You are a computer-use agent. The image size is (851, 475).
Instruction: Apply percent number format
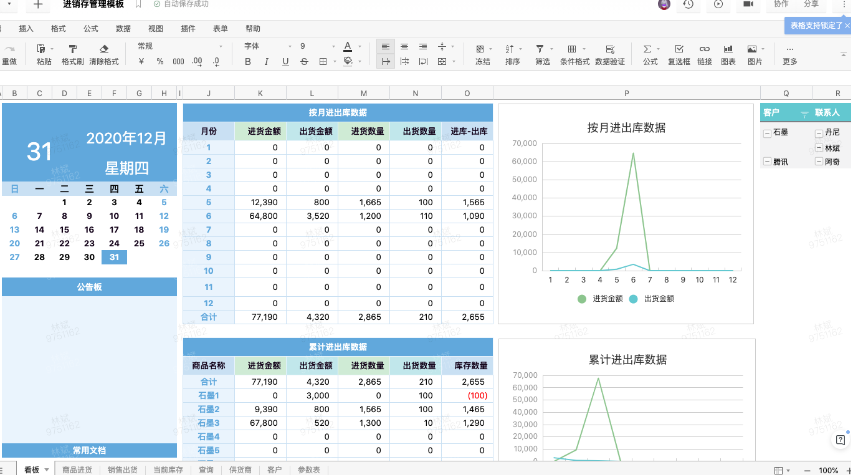(x=160, y=62)
